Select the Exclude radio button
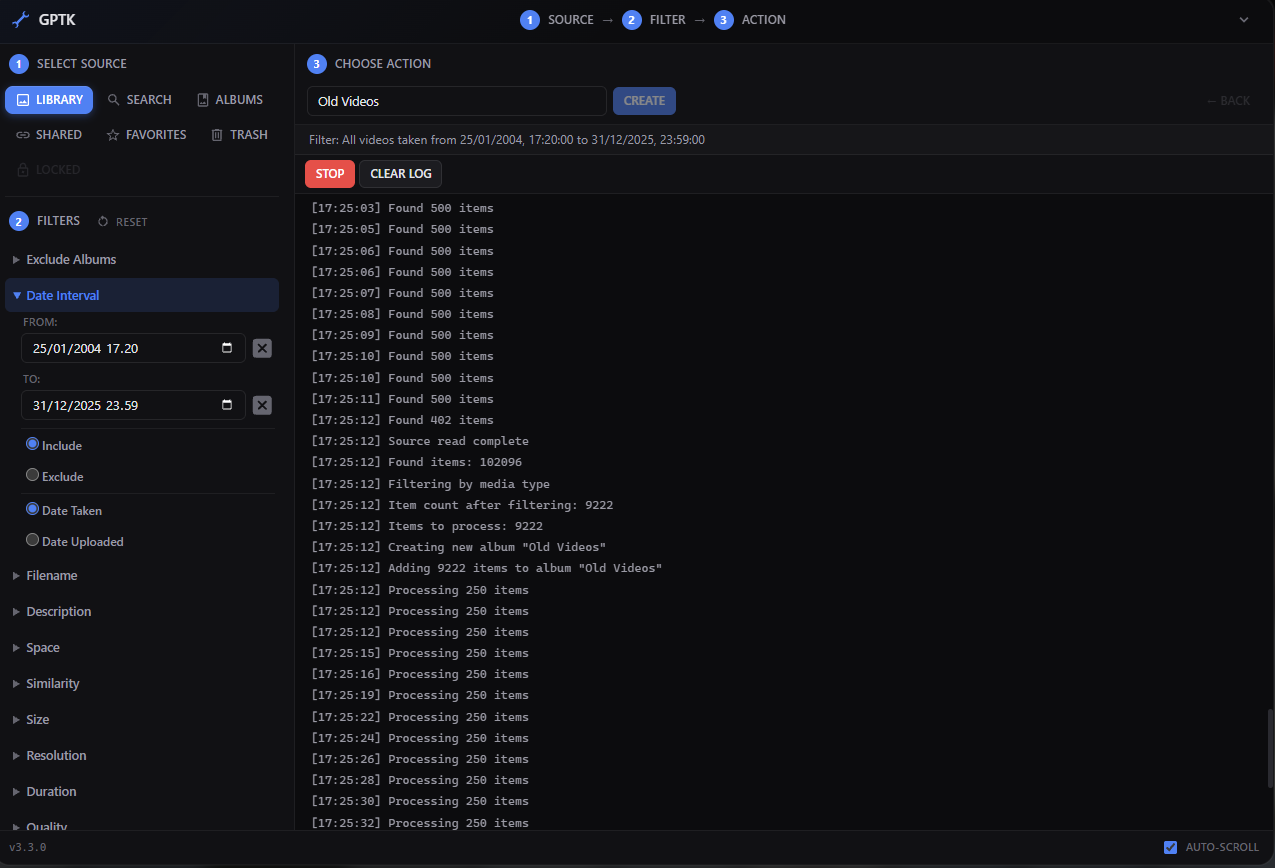The image size is (1275, 868). [x=33, y=475]
